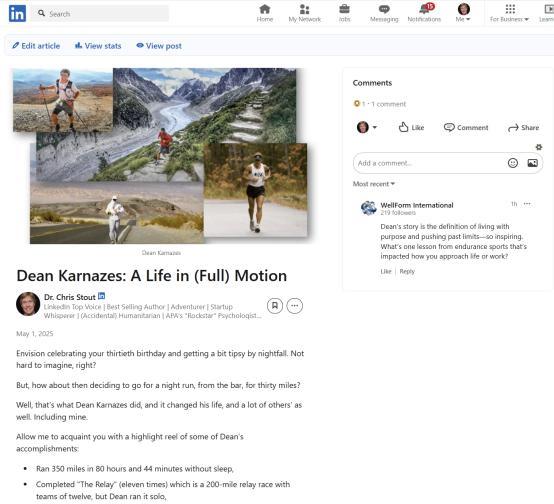Click LinkedIn badge beside author name
554x504 pixels.
coord(101,296)
